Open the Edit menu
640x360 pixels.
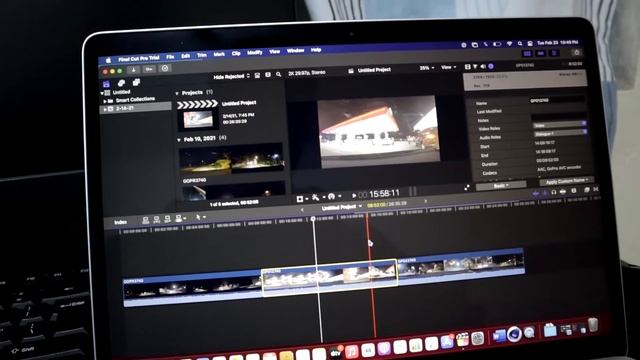pos(186,56)
